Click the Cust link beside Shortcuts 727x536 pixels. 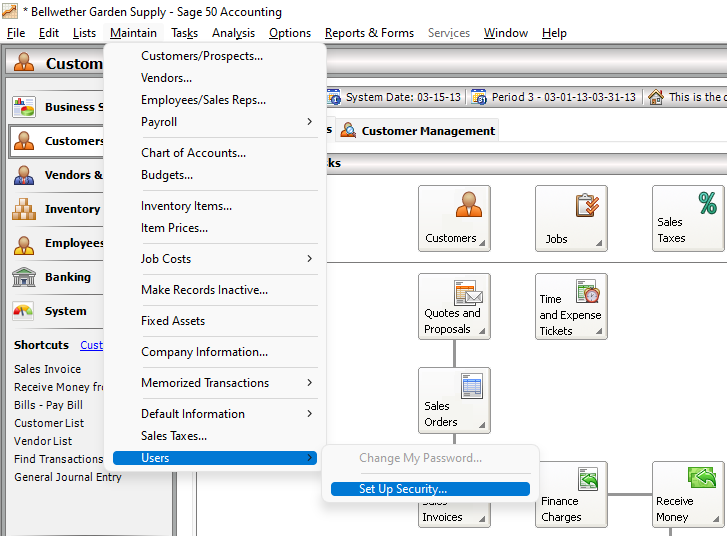point(91,345)
